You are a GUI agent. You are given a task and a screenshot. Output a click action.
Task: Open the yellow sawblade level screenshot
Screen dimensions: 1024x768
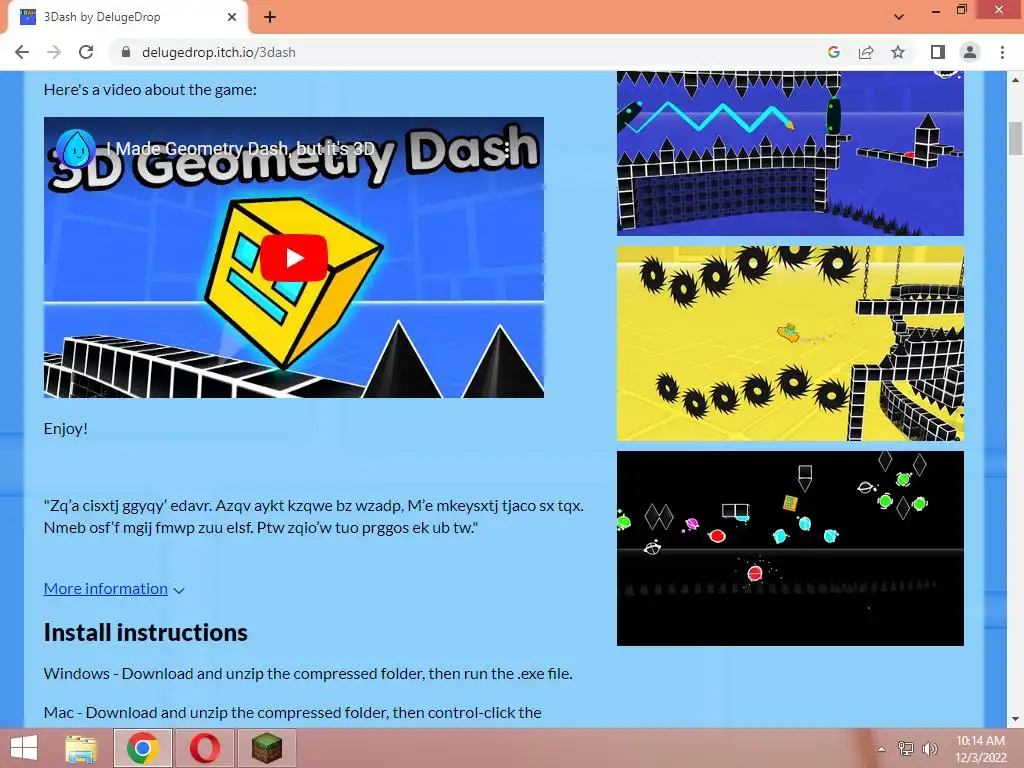(790, 344)
